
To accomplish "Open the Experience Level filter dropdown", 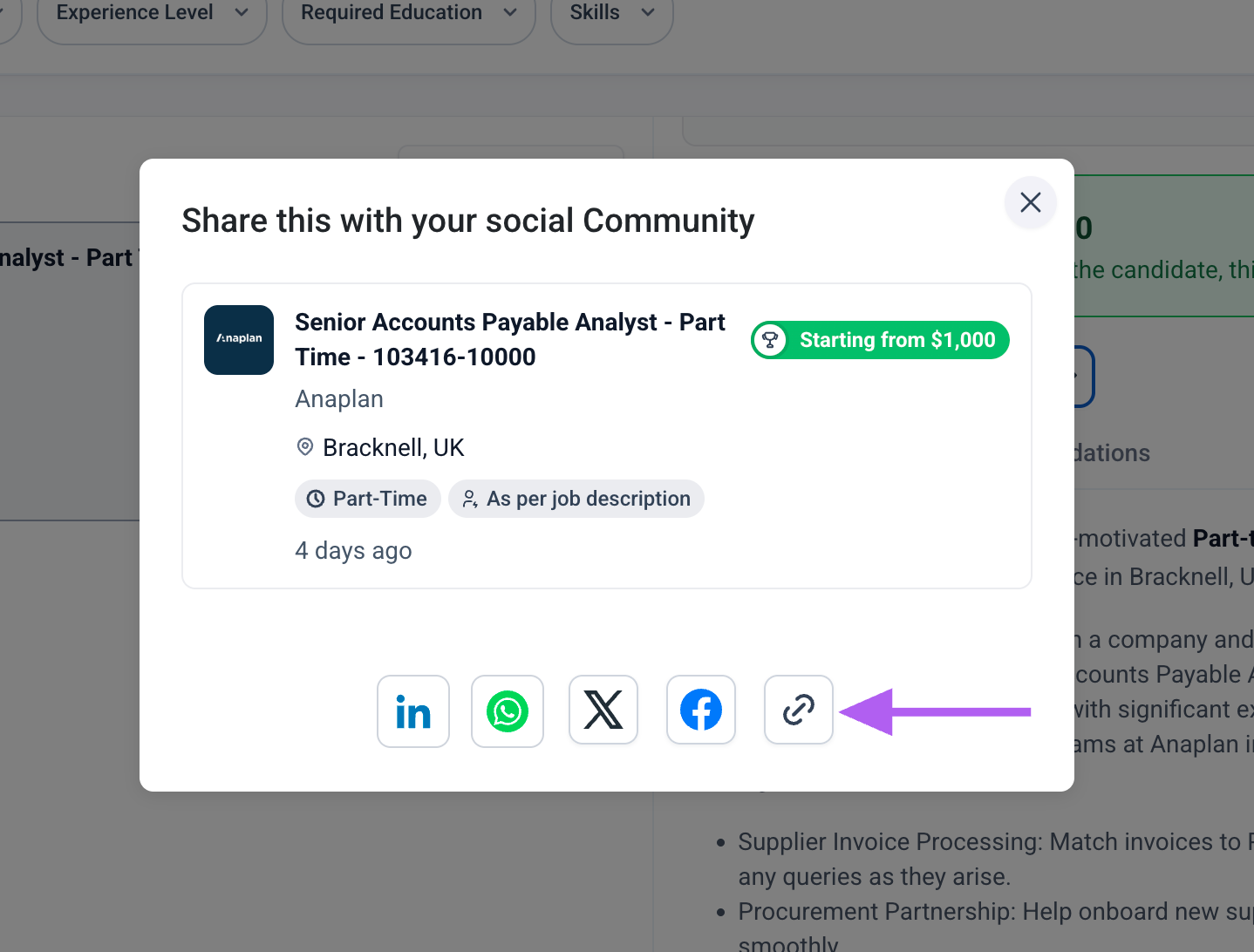I will (x=152, y=13).
